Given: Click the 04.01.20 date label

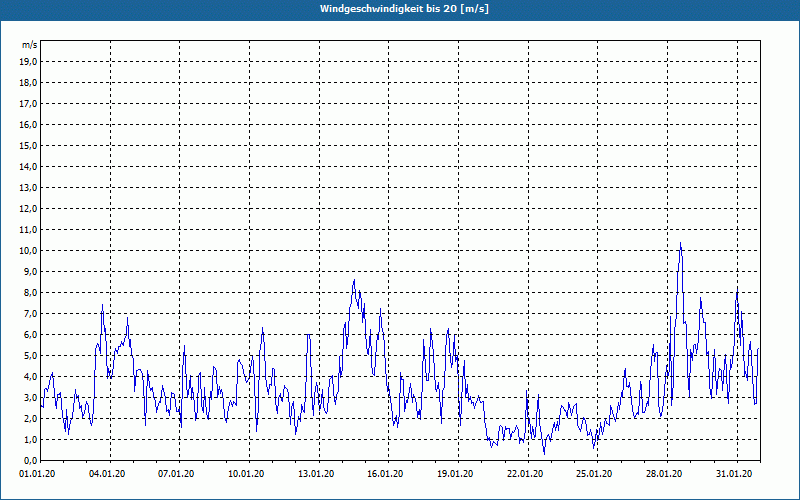Looking at the screenshot, I should [x=107, y=473].
